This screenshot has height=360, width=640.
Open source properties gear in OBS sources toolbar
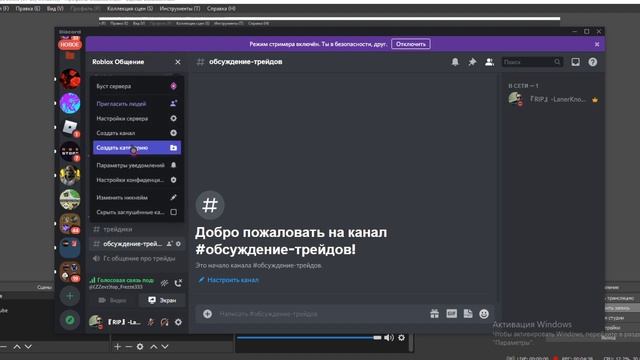[140, 347]
